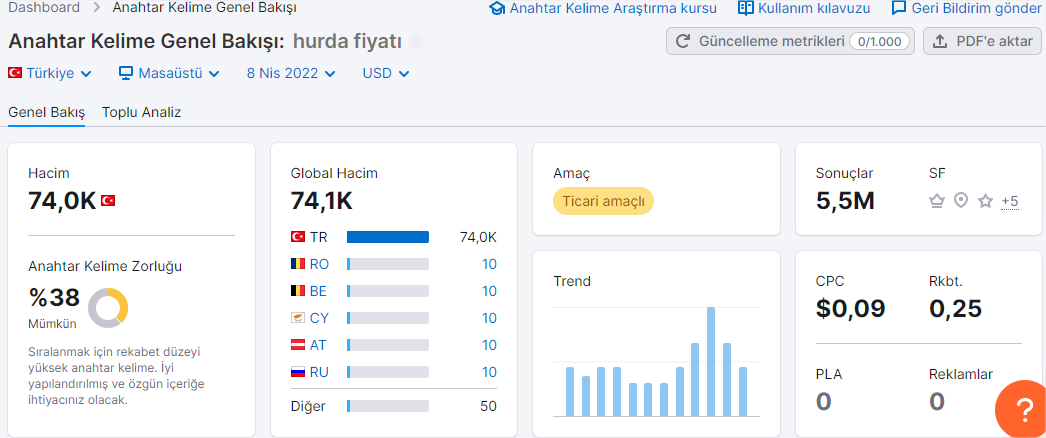Image resolution: width=1046 pixels, height=438 pixels.
Task: Click the crown SERP feature icon
Action: [x=937, y=201]
